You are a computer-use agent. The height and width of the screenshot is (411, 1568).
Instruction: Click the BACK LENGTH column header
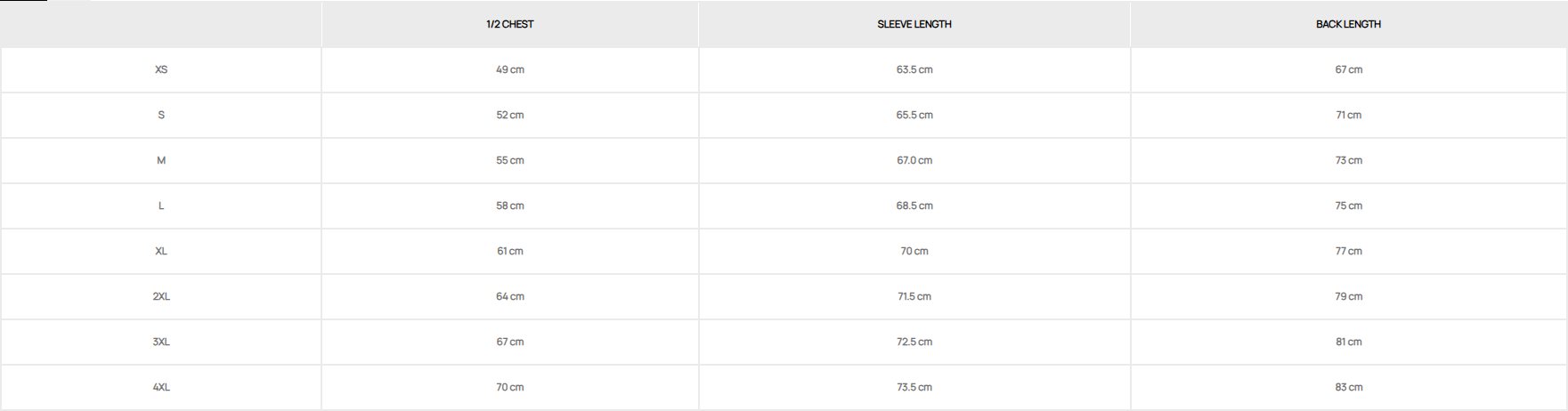click(1348, 24)
